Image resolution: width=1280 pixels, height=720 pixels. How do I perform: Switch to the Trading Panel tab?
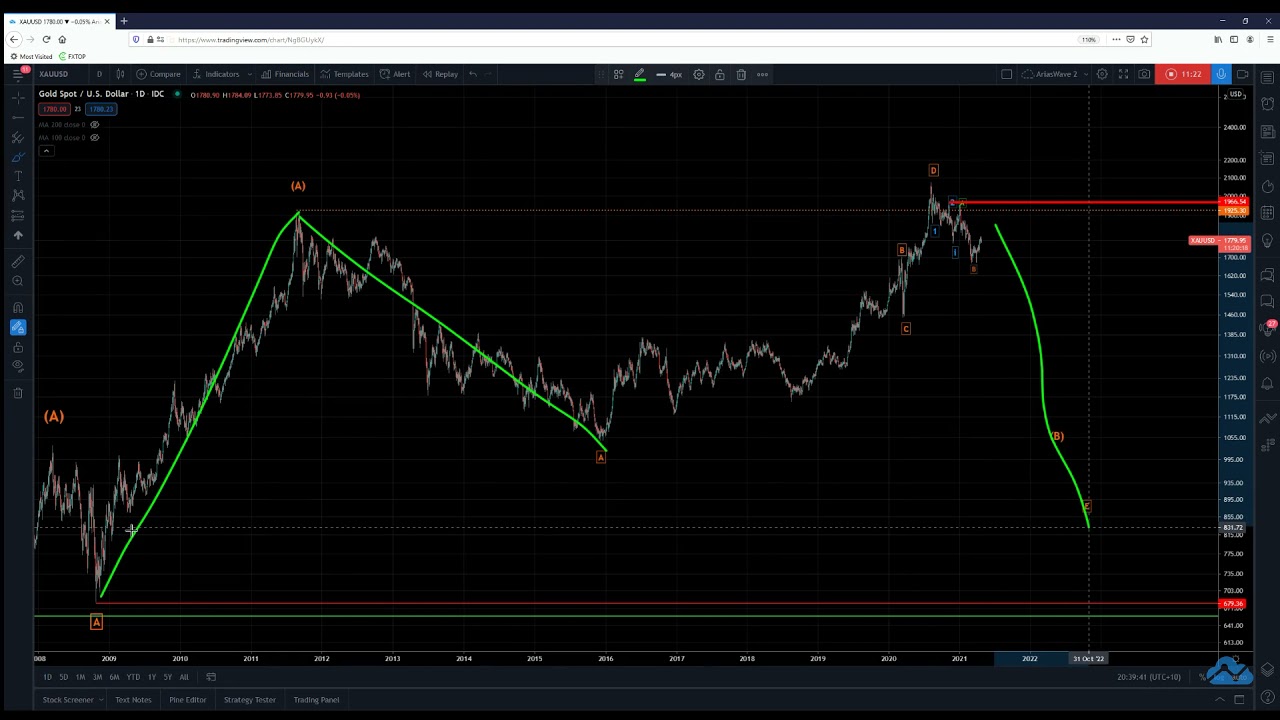point(316,700)
